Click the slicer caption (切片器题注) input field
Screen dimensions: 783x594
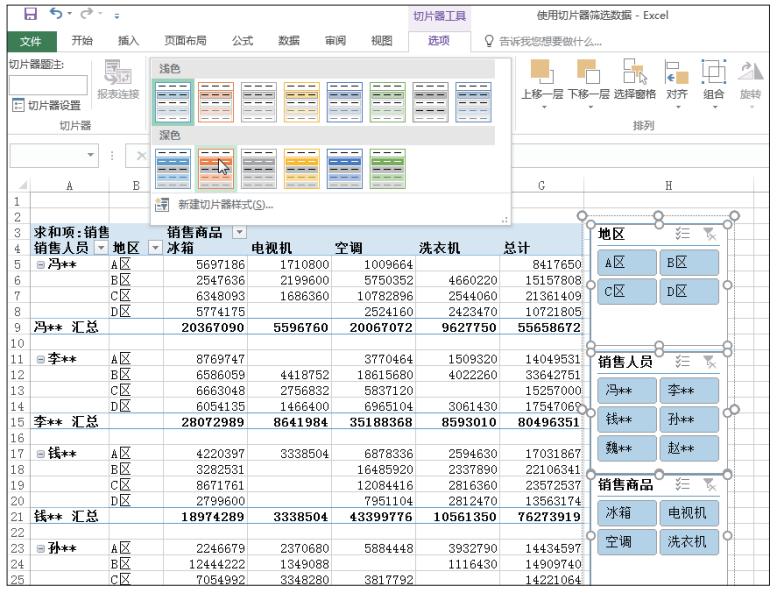[x=48, y=85]
